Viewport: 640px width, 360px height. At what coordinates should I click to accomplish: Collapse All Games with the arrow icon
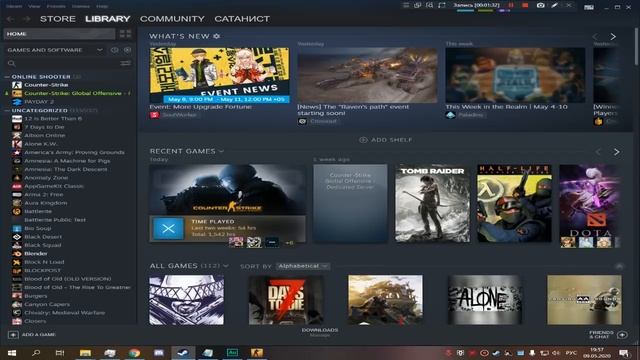(x=619, y=266)
